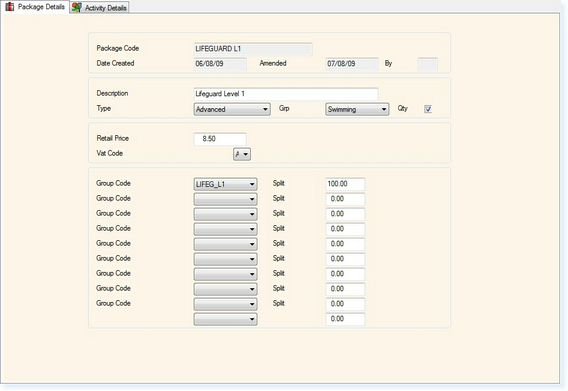
Task: Click the Type label
Action: 104,108
